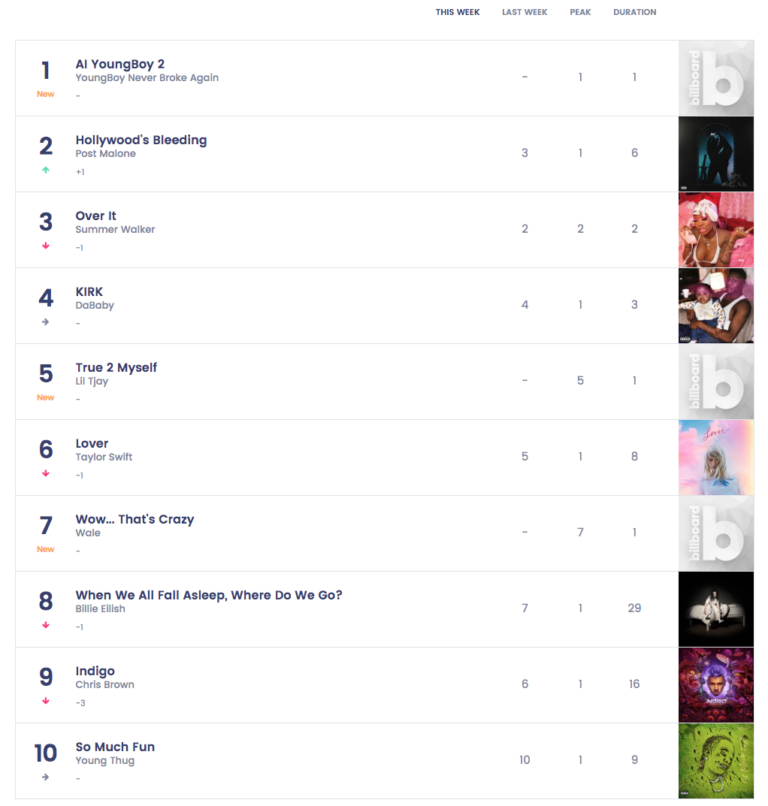Click the New badge beside Wale's entry
Viewport: 768px width, 806px height.
46,549
